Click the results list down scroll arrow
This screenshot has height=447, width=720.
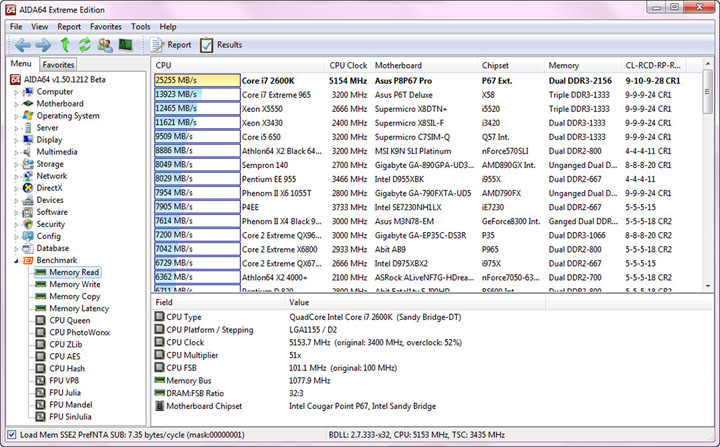point(708,286)
